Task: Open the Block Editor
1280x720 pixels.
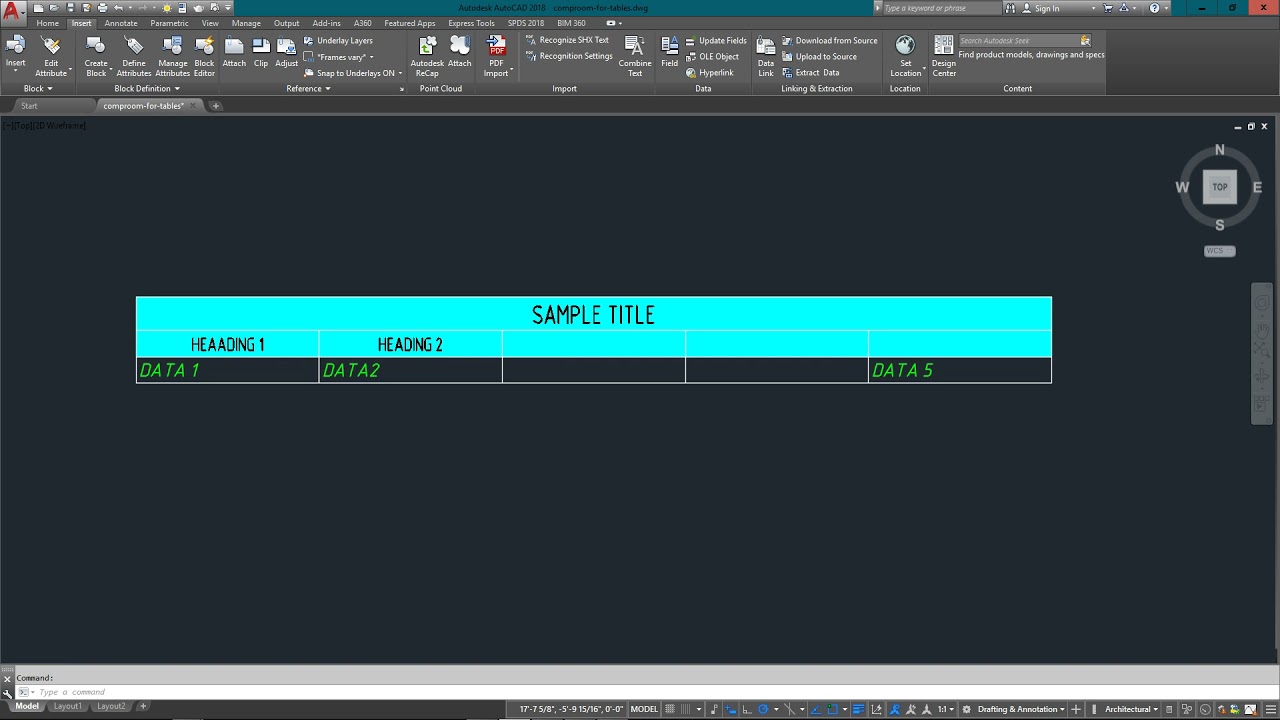Action: click(x=204, y=56)
